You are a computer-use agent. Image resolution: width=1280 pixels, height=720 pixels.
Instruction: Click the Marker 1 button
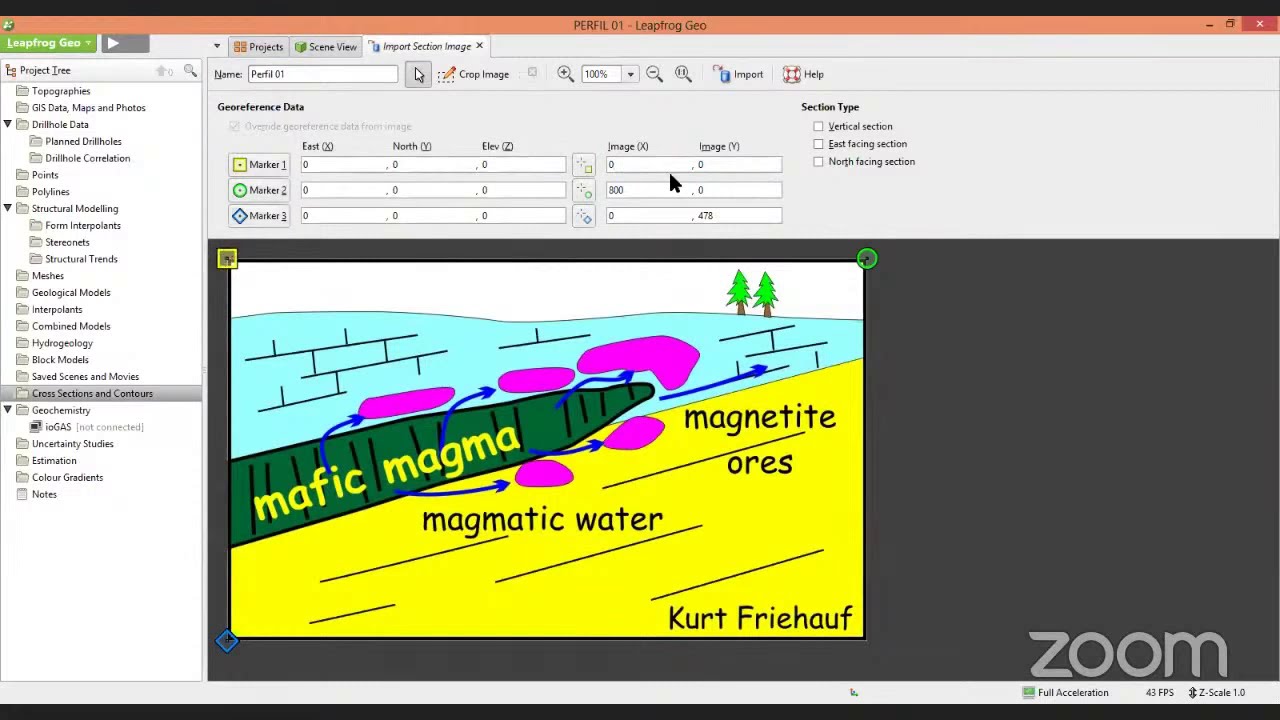coord(259,165)
